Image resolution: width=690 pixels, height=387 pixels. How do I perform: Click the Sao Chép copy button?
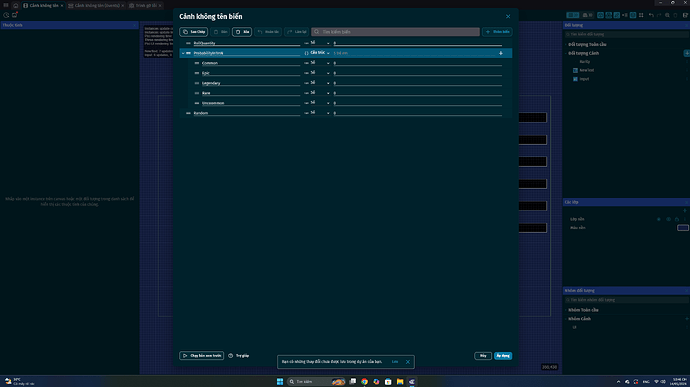tap(194, 32)
